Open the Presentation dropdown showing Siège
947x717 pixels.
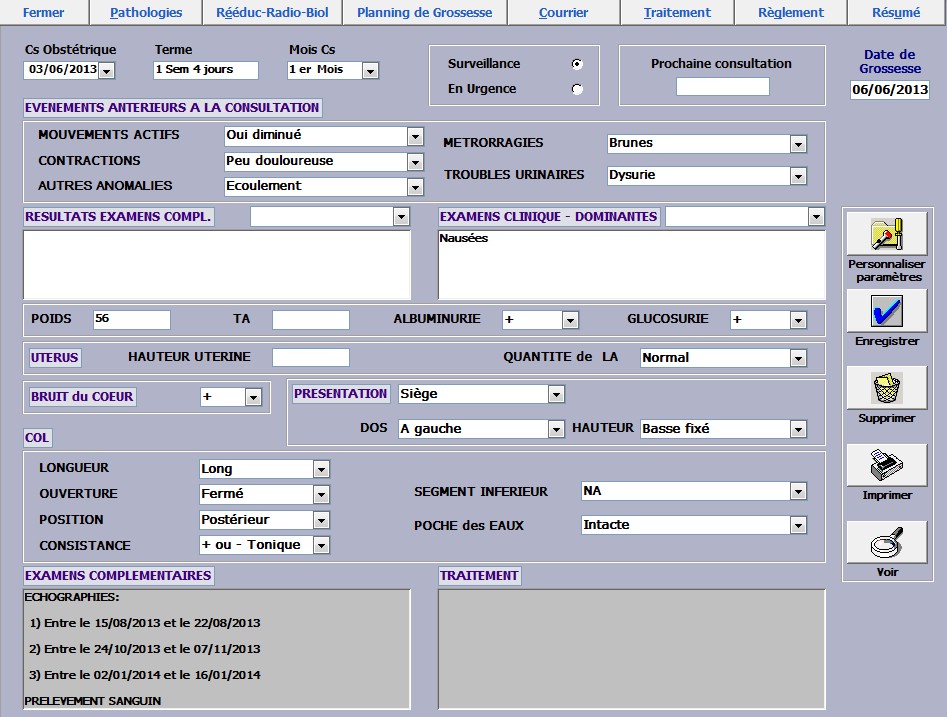[556, 395]
